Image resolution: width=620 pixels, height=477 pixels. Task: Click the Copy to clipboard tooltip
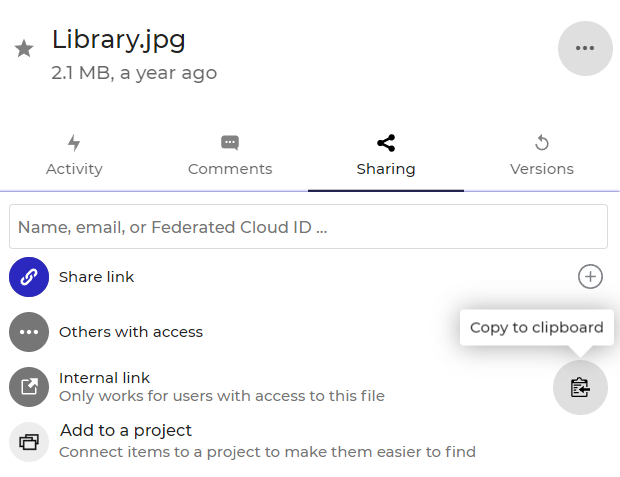536,327
